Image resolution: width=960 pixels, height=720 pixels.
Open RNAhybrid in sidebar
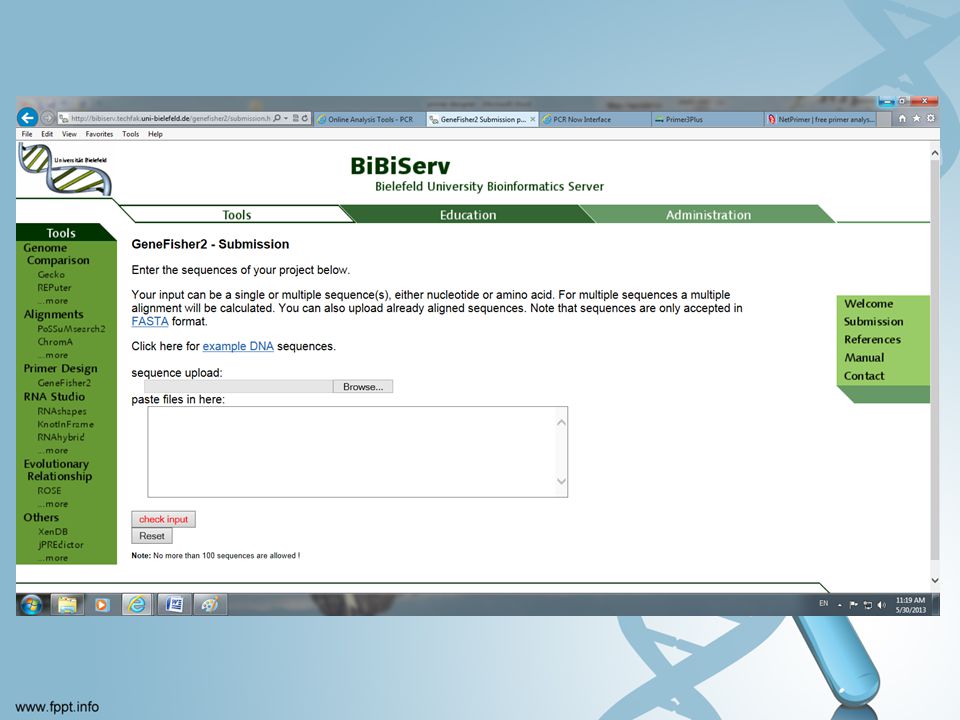(x=61, y=437)
